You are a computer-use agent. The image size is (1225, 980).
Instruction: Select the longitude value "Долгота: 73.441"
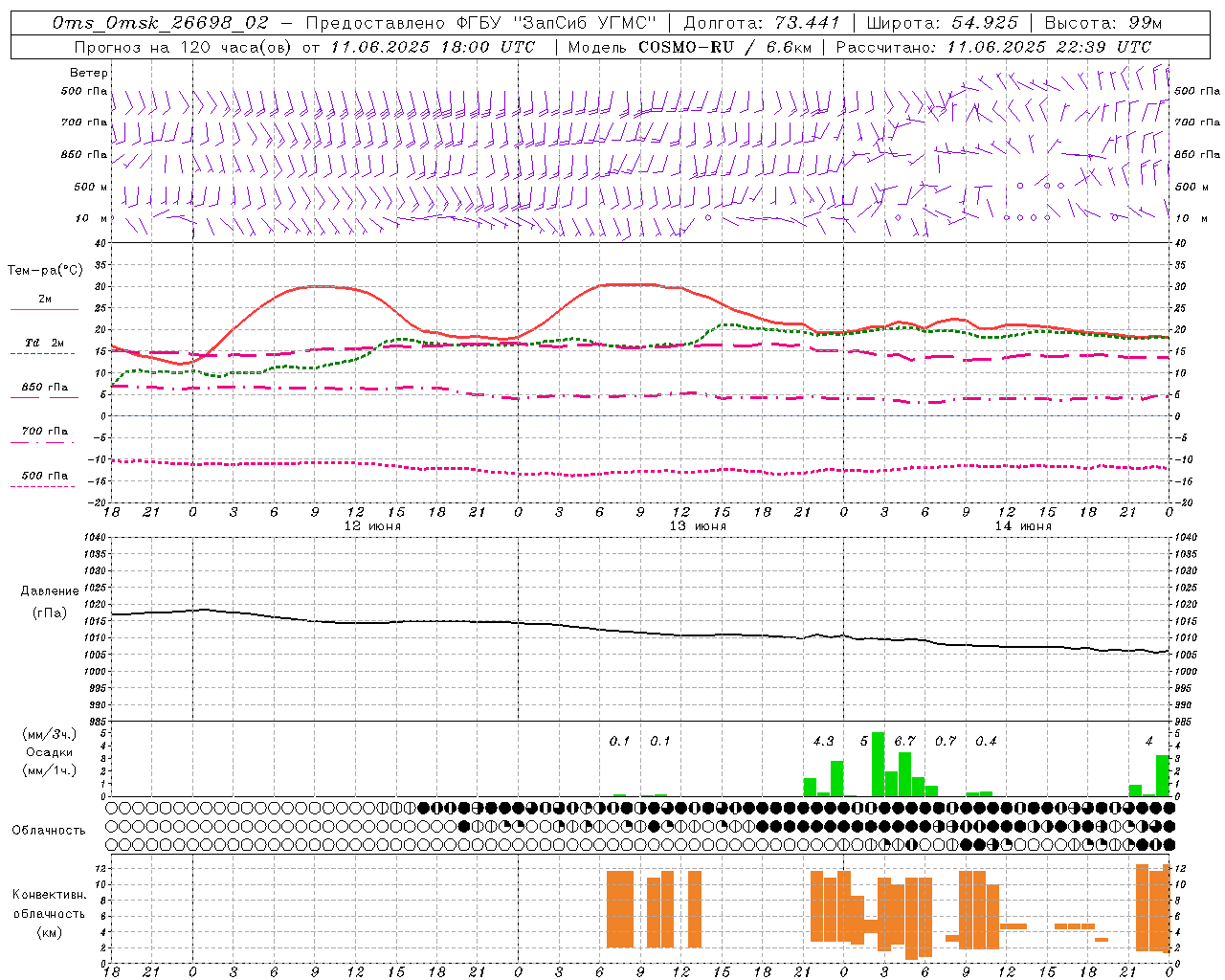(x=761, y=23)
